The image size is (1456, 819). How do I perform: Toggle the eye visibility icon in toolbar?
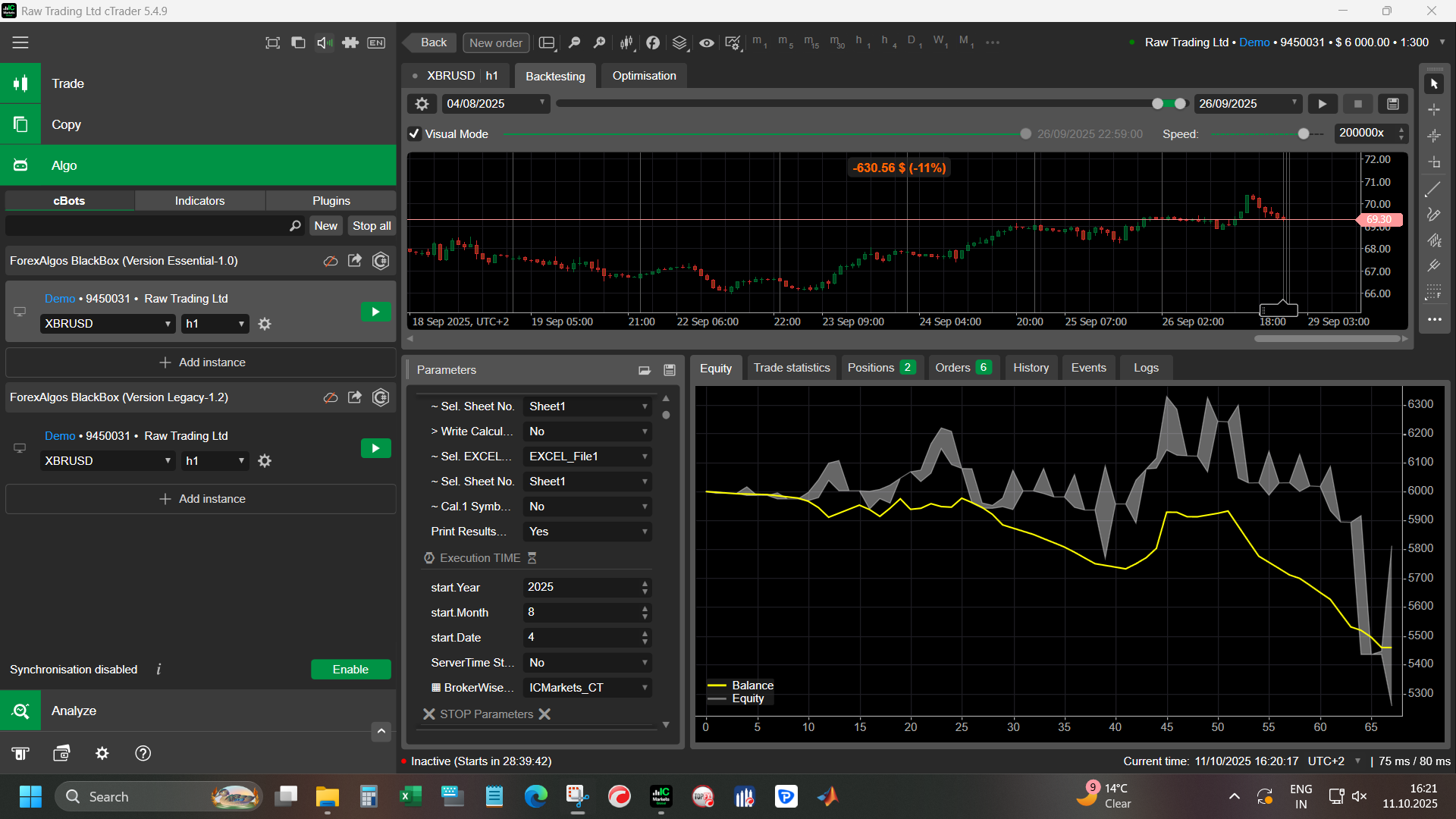(706, 43)
